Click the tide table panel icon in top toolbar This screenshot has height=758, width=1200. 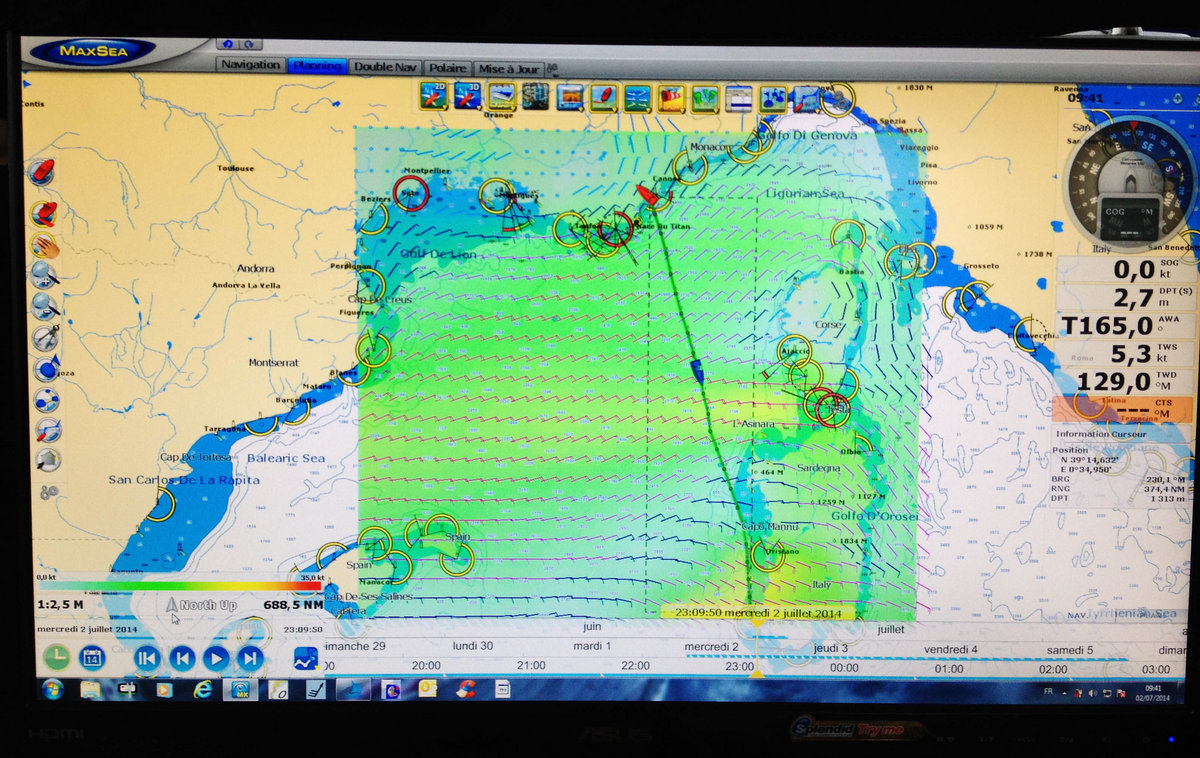point(739,98)
